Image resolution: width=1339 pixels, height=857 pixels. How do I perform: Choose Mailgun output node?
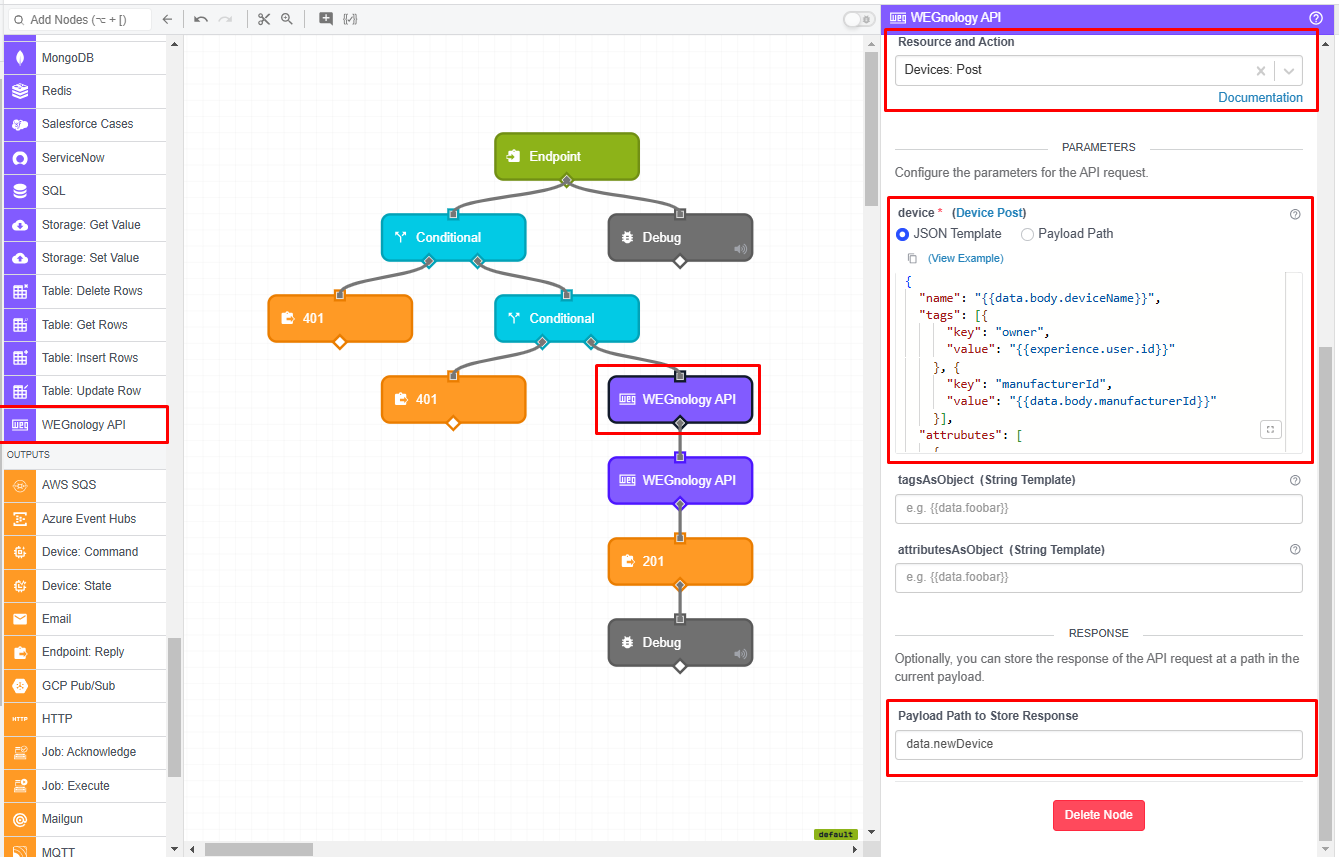coord(84,819)
